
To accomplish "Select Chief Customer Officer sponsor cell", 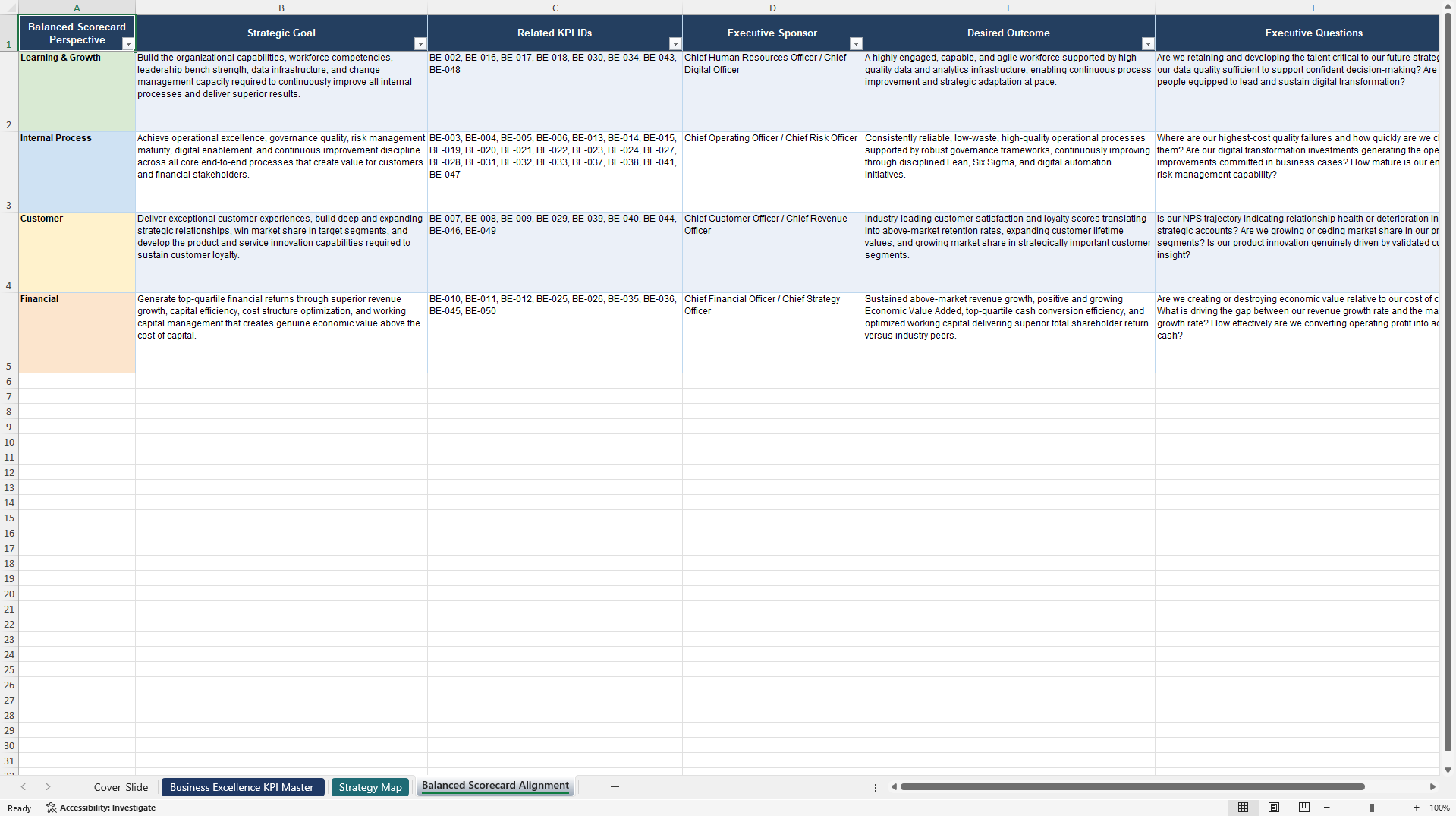I will click(x=772, y=253).
